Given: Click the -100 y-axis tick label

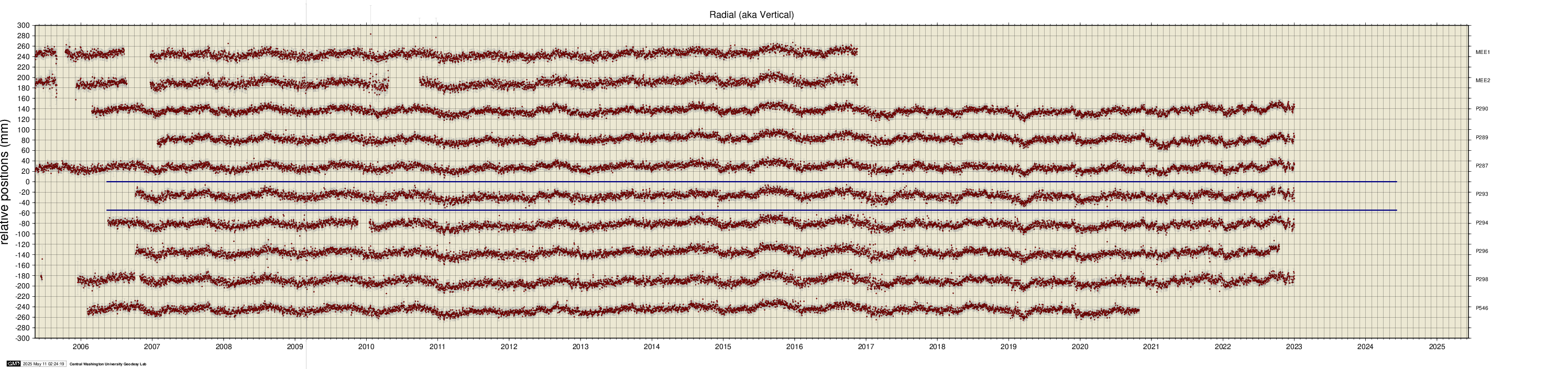Looking at the screenshot, I should tap(22, 234).
